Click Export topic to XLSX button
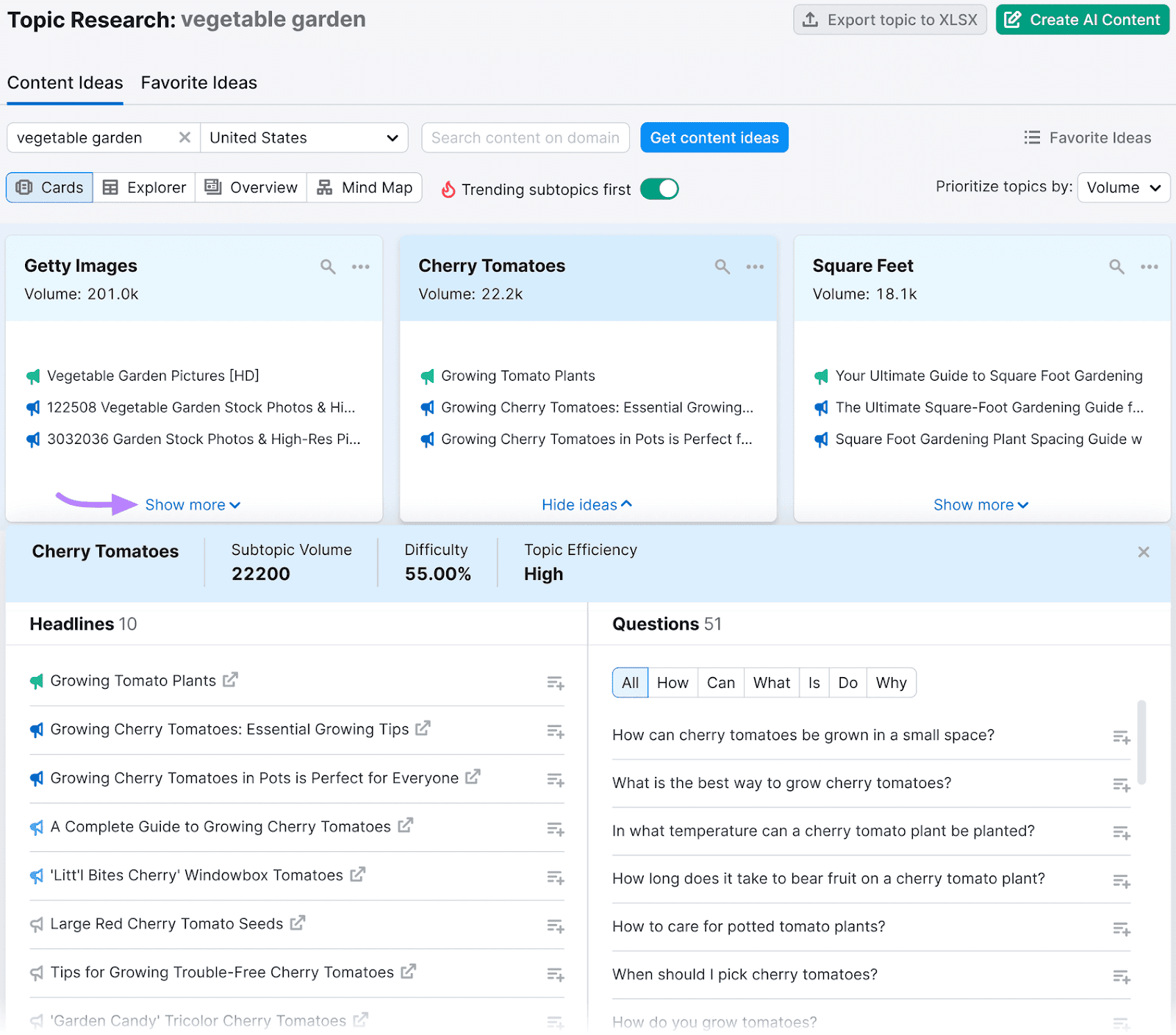Screen dimensions: 1176x1035 coord(890,20)
